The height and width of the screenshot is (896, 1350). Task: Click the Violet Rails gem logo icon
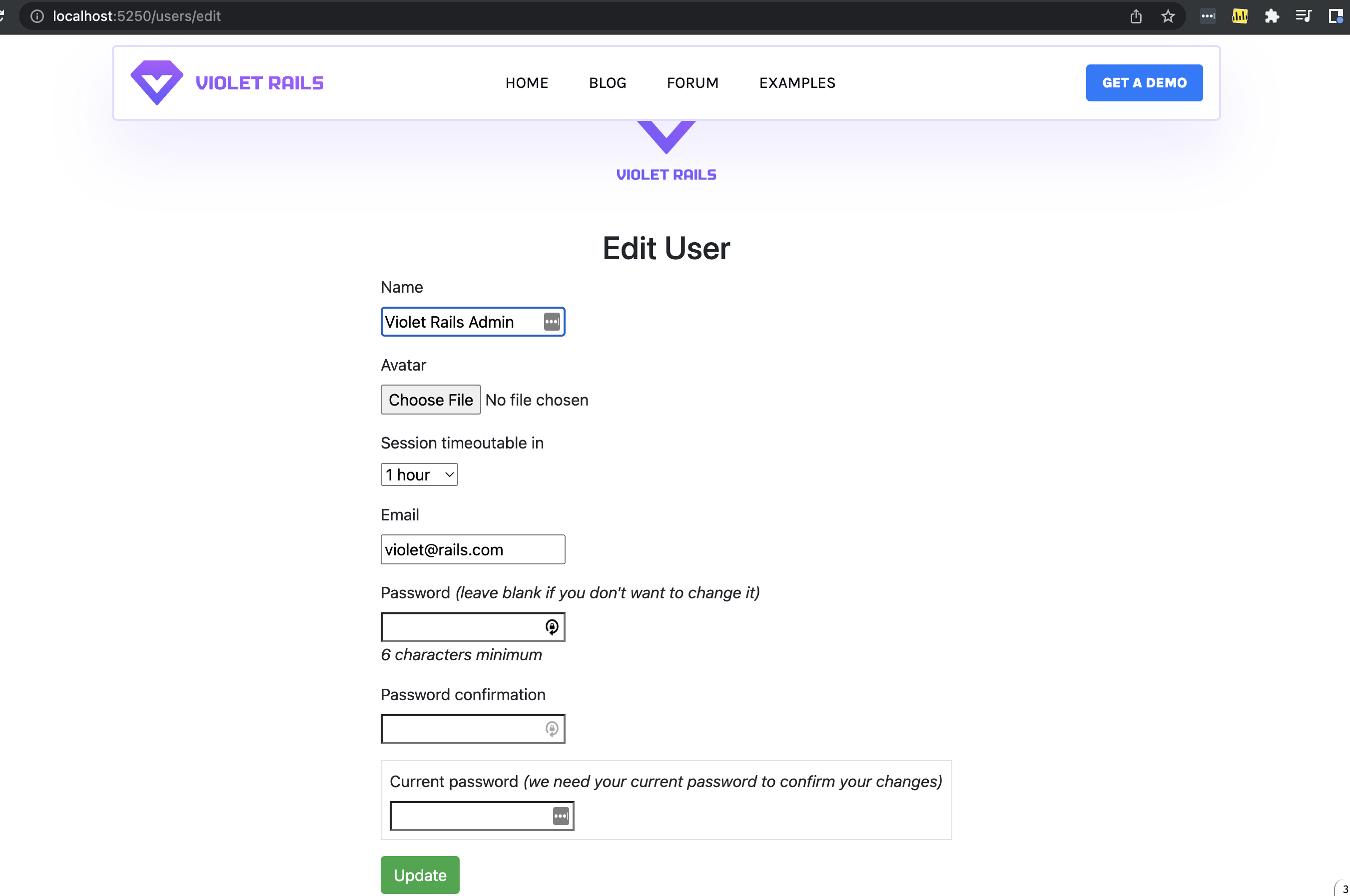coord(156,82)
